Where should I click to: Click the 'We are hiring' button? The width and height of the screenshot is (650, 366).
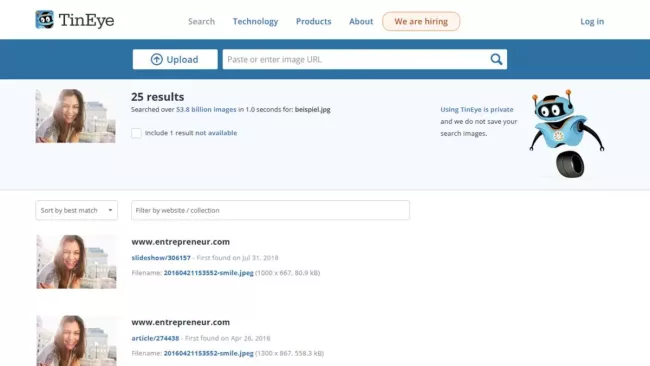tap(421, 22)
